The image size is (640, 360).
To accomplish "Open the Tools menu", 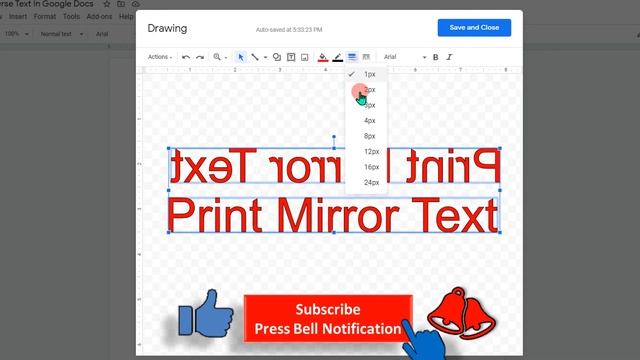I will tap(71, 17).
